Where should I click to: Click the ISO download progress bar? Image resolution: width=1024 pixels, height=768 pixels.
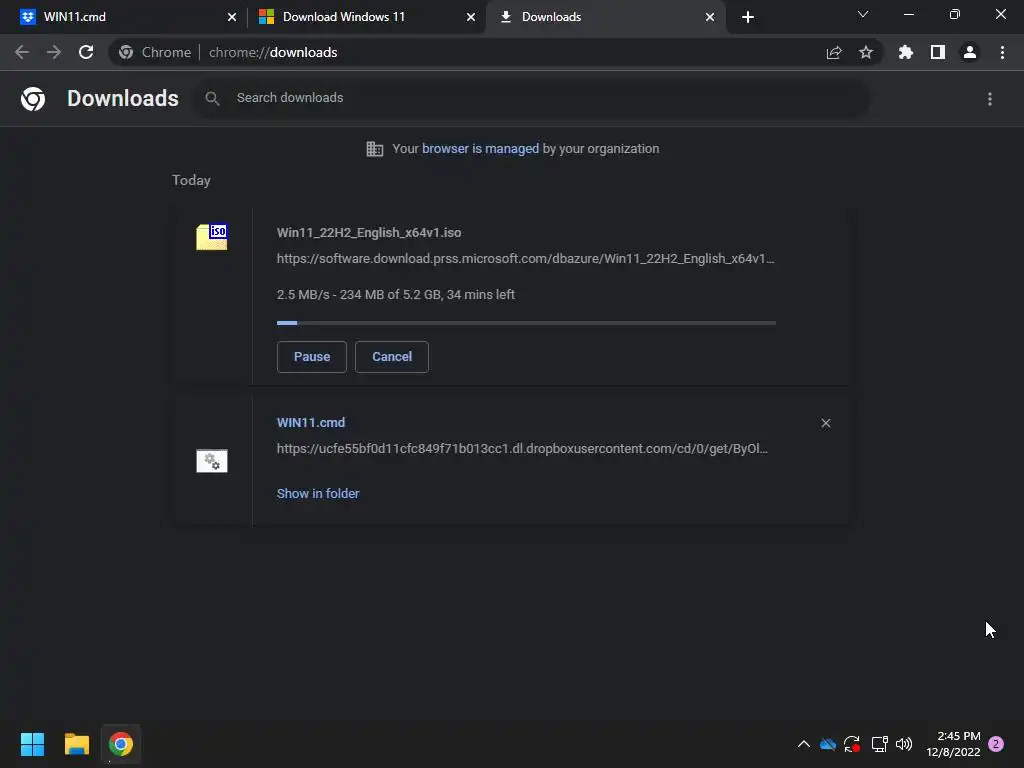(x=526, y=323)
